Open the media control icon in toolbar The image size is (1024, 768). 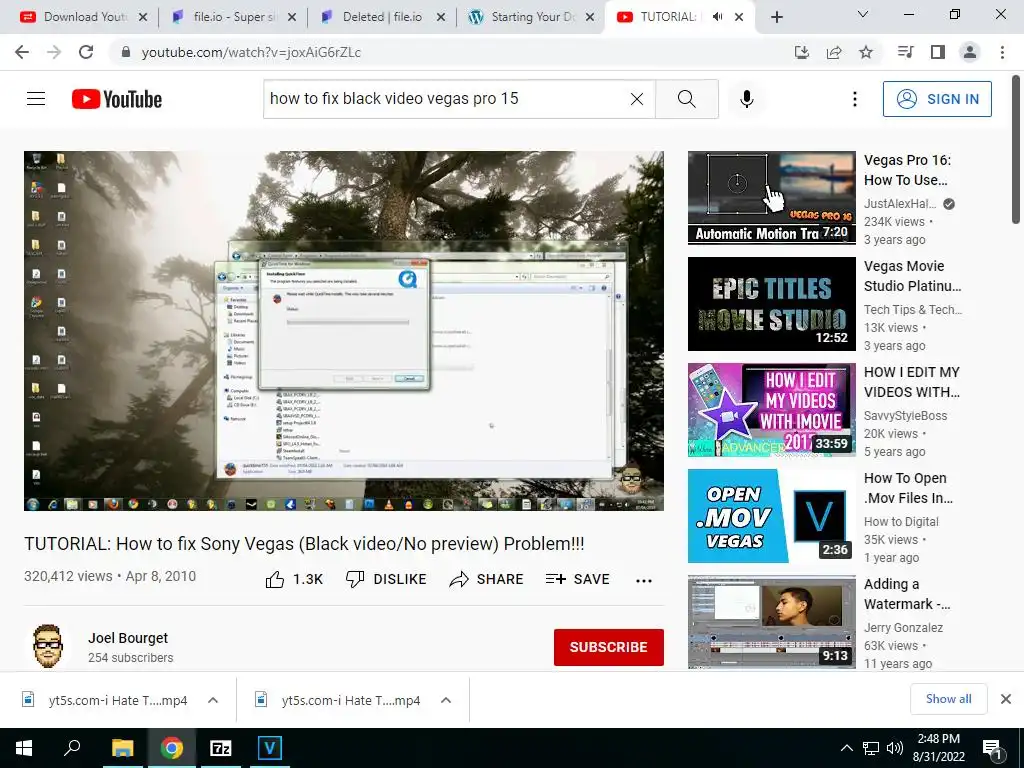click(906, 52)
